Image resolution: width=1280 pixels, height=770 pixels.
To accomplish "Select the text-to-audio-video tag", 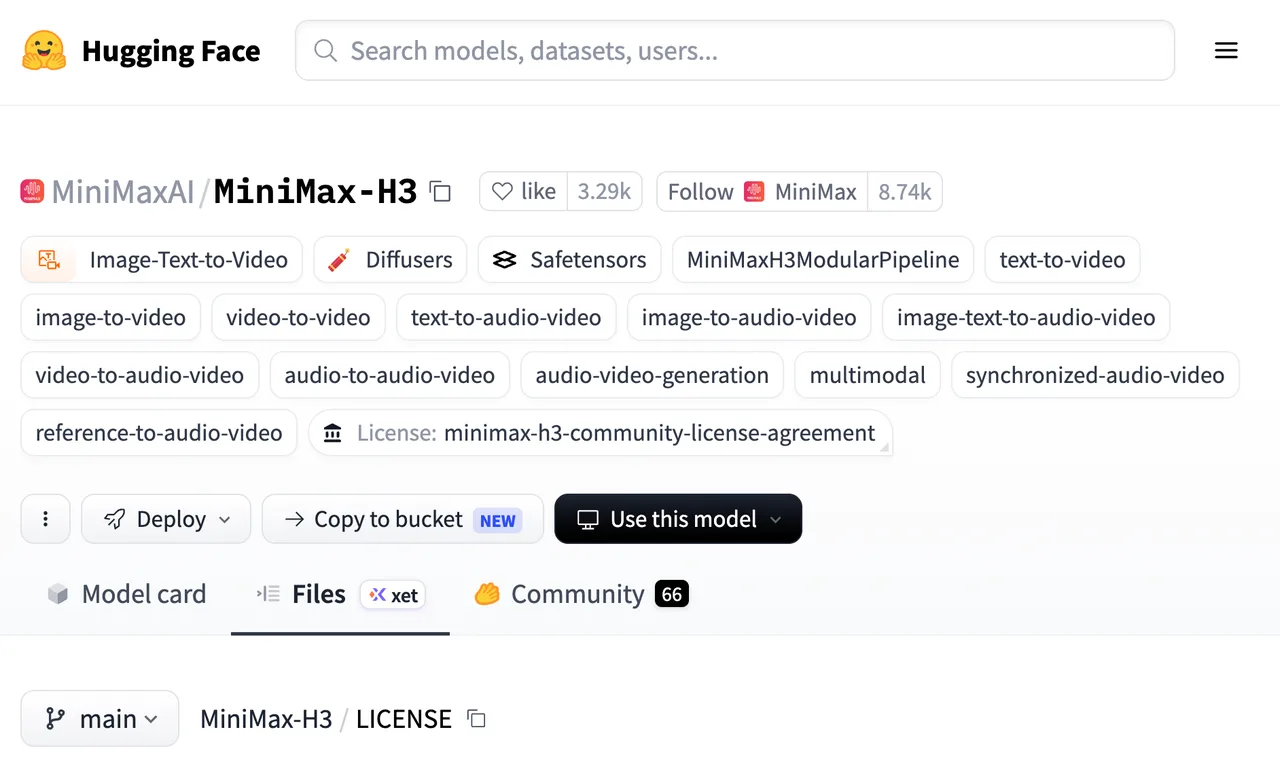I will [506, 318].
